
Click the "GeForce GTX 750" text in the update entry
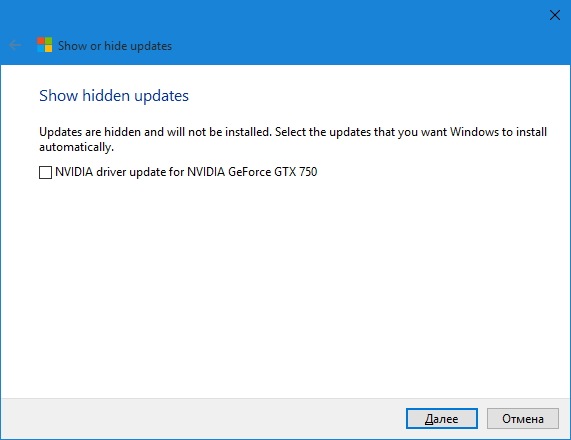pos(272,172)
